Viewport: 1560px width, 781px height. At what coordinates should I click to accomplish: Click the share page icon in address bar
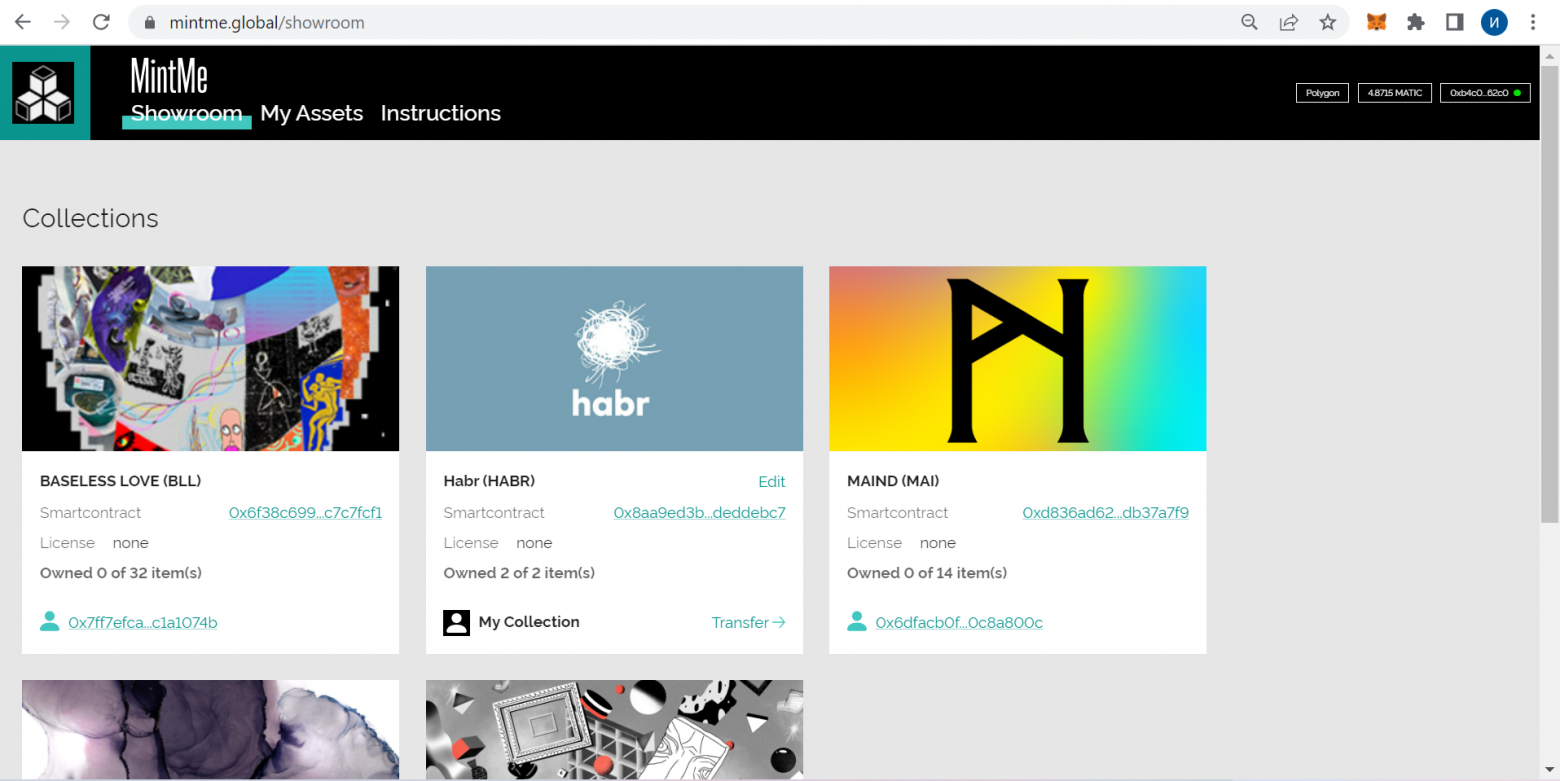pyautogui.click(x=1289, y=22)
